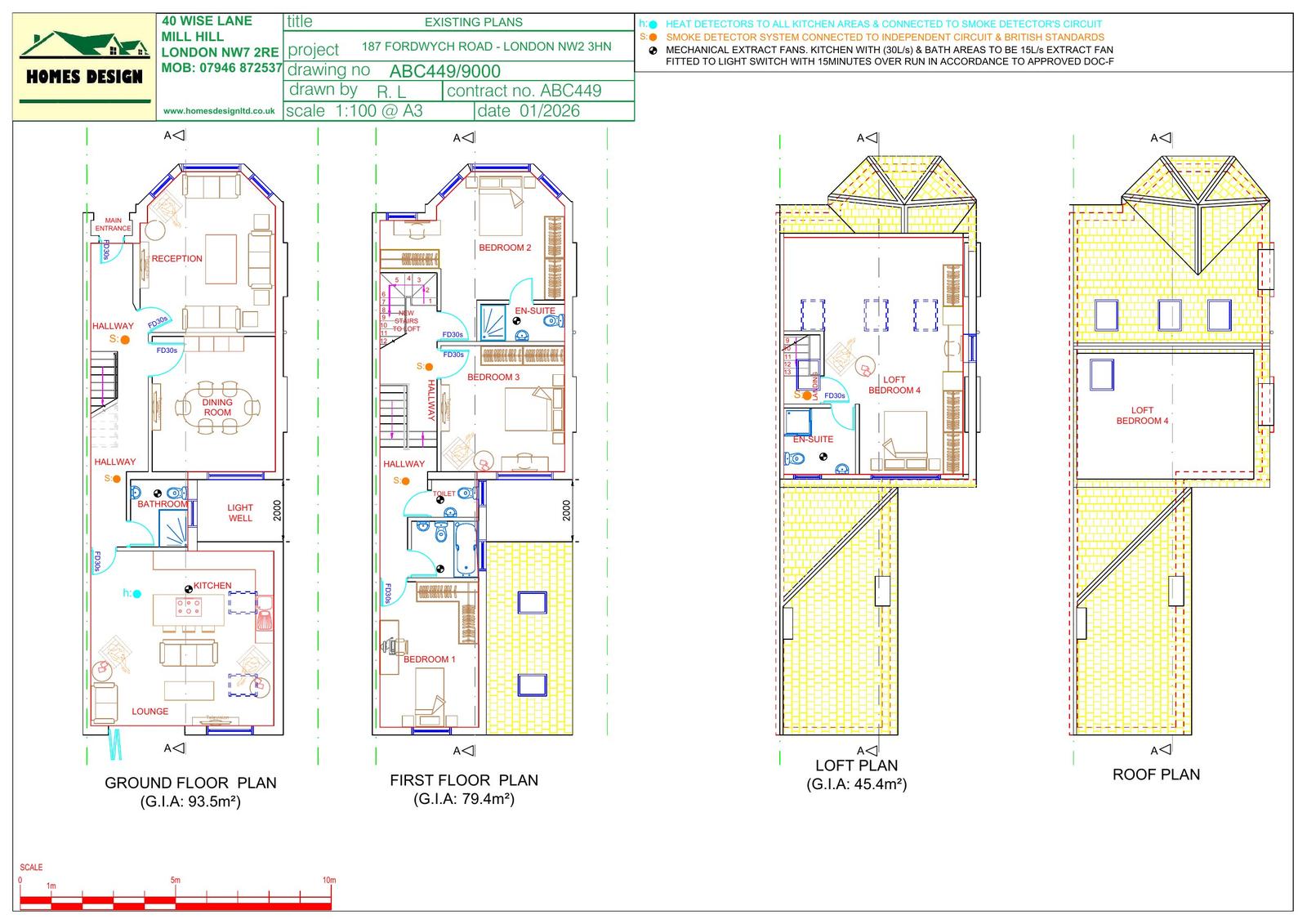Click the mechanical extract fan icon in the legend

click(x=653, y=51)
